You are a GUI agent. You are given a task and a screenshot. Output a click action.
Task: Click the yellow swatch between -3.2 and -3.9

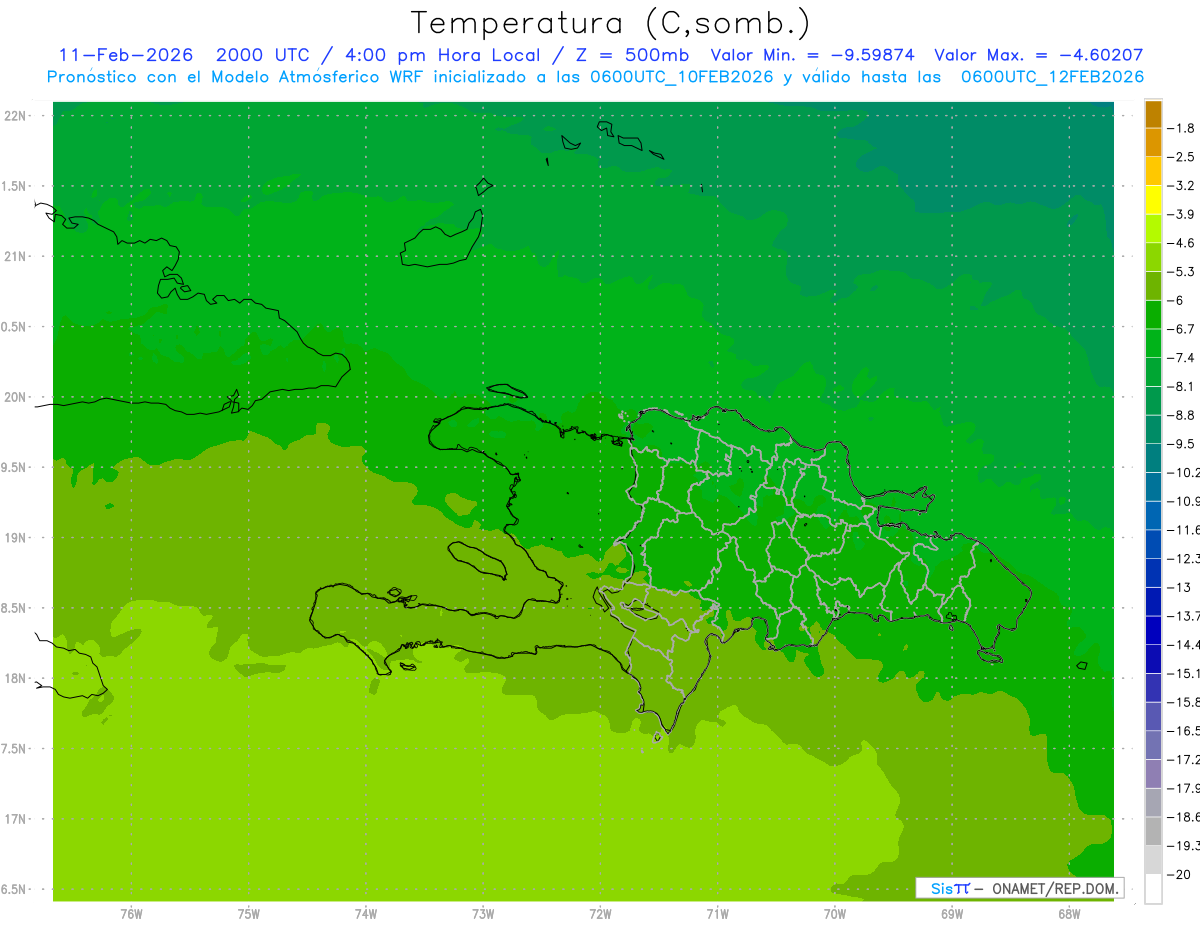[1153, 200]
